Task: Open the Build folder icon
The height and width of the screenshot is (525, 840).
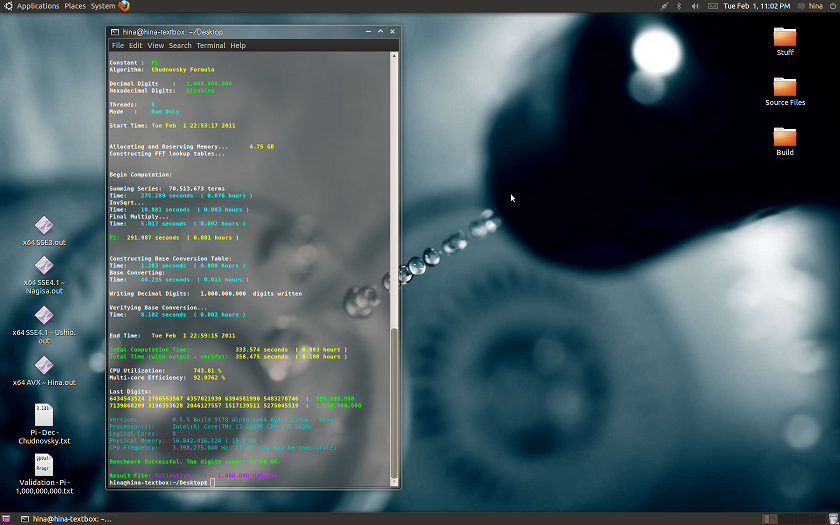Action: (785, 137)
